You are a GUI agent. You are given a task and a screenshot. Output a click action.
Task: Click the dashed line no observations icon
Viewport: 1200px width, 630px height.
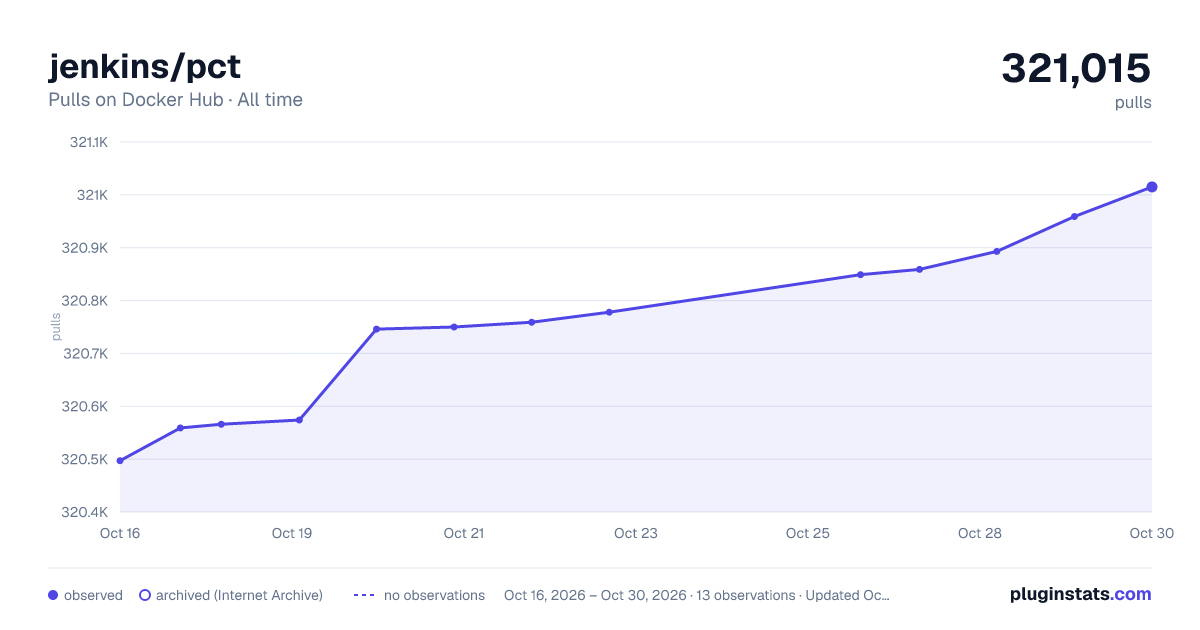364,595
